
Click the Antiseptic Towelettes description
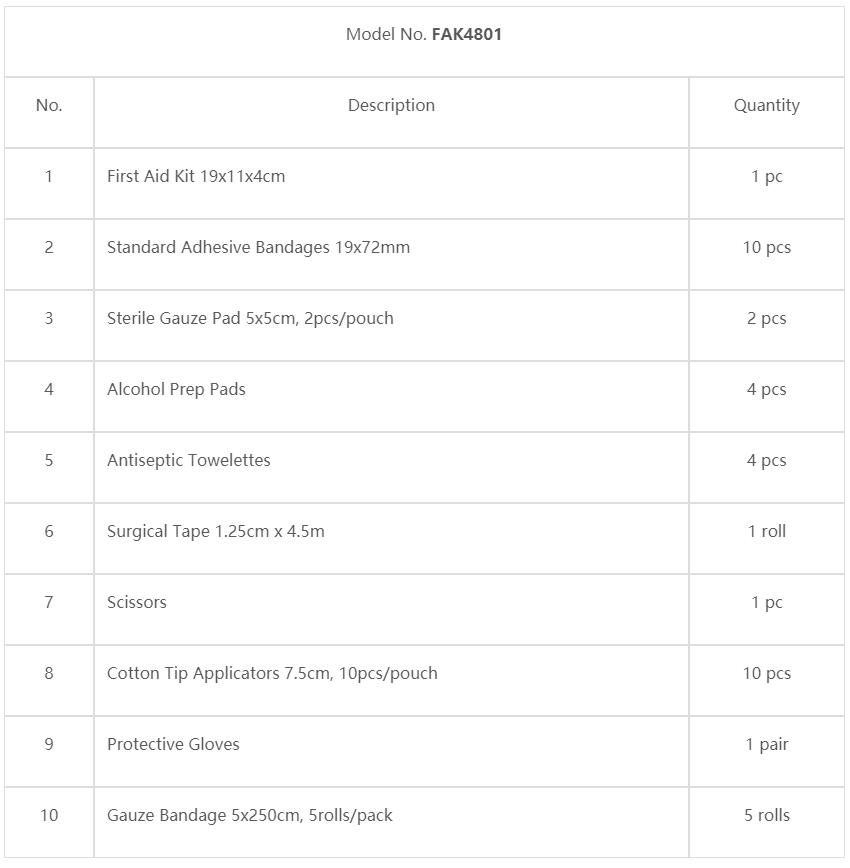coord(188,460)
